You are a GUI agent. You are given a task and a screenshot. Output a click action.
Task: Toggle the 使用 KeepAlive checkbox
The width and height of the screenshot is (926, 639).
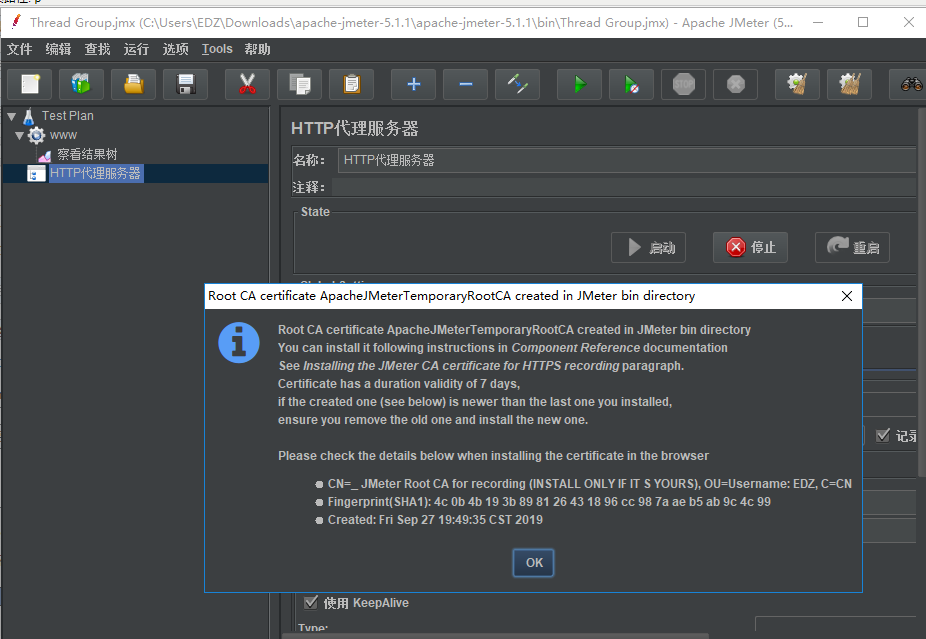(311, 602)
